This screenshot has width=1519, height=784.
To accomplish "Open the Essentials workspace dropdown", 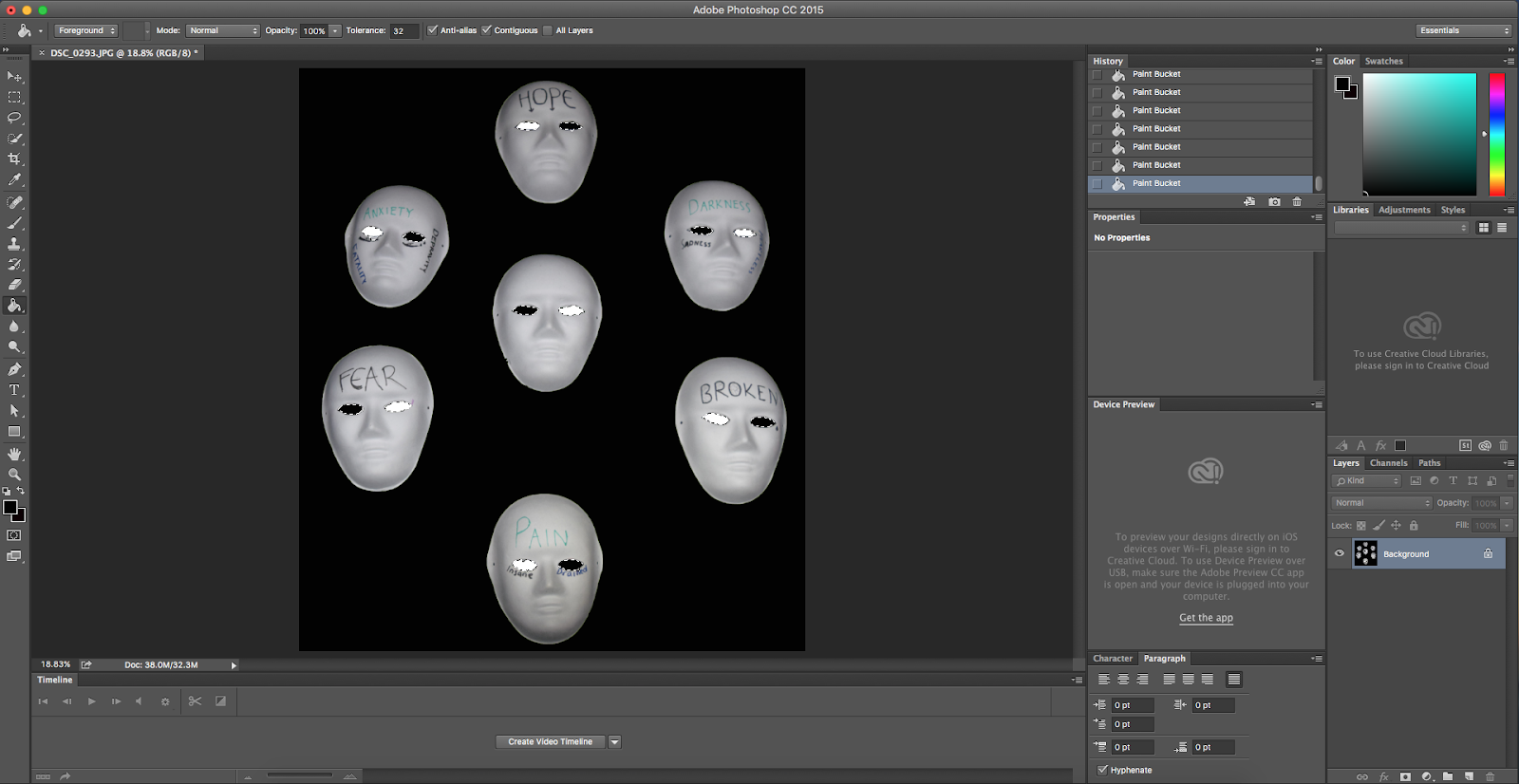I will point(1463,30).
